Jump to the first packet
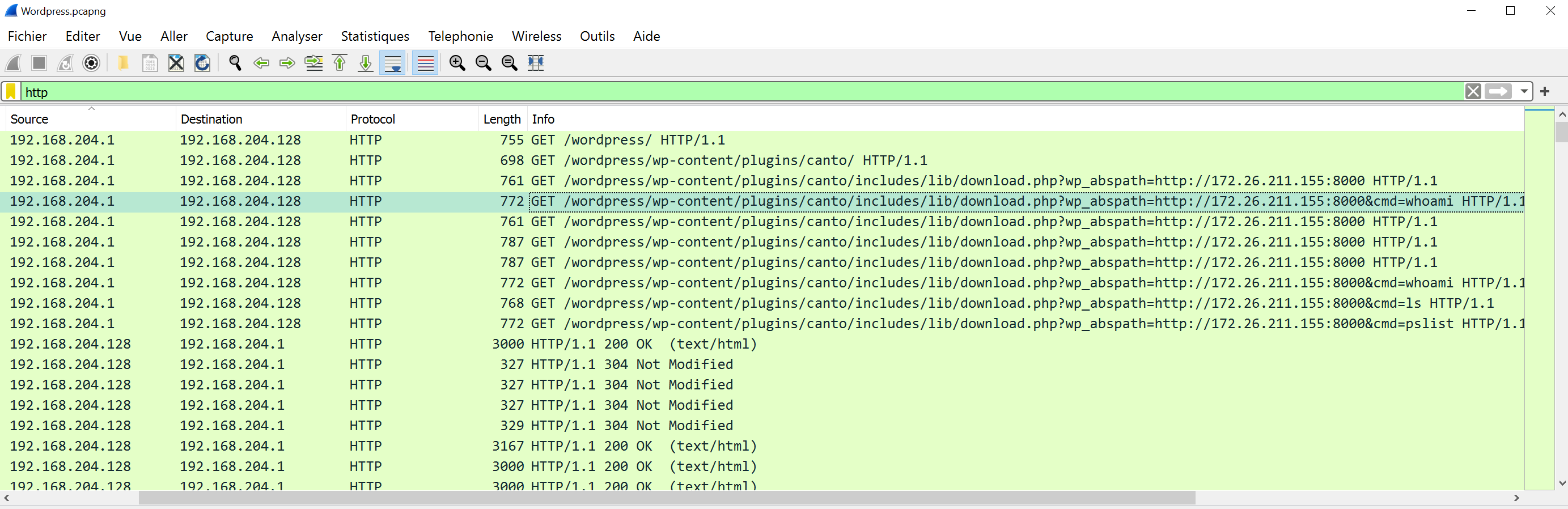 [340, 63]
